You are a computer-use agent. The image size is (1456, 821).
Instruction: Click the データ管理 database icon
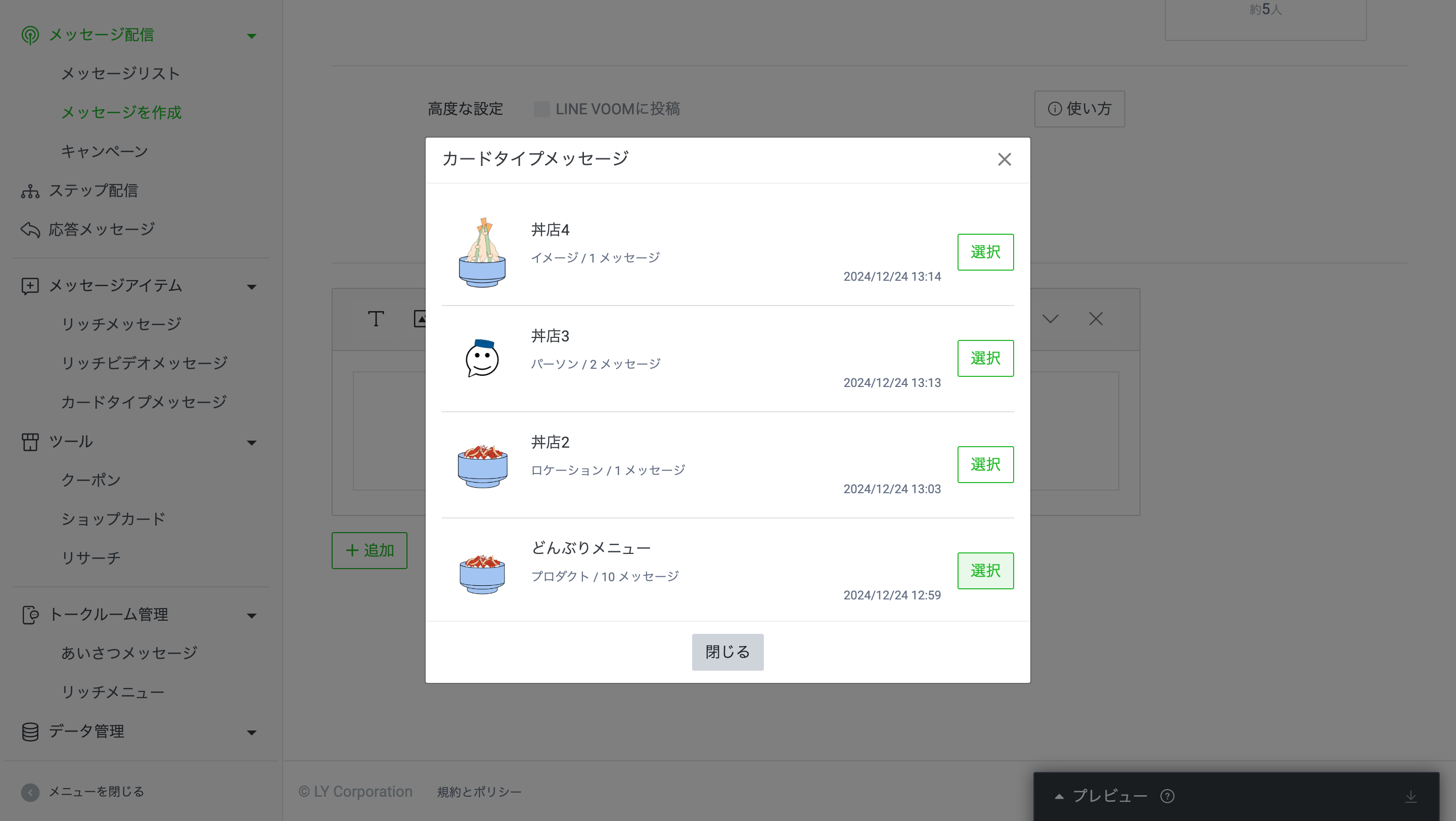pos(30,731)
